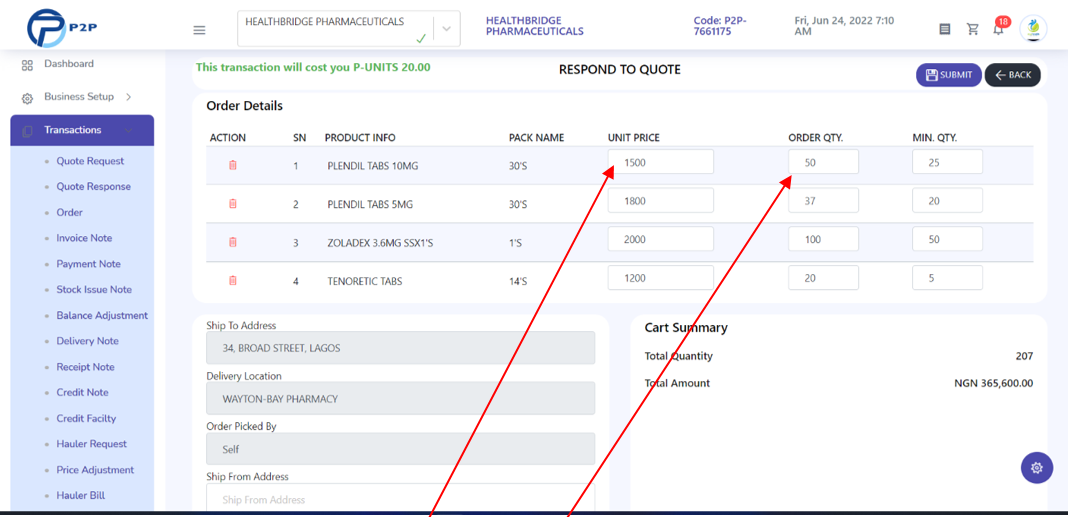The image size is (1071, 517).
Task: Open Credit Facilty
Action: pos(86,418)
